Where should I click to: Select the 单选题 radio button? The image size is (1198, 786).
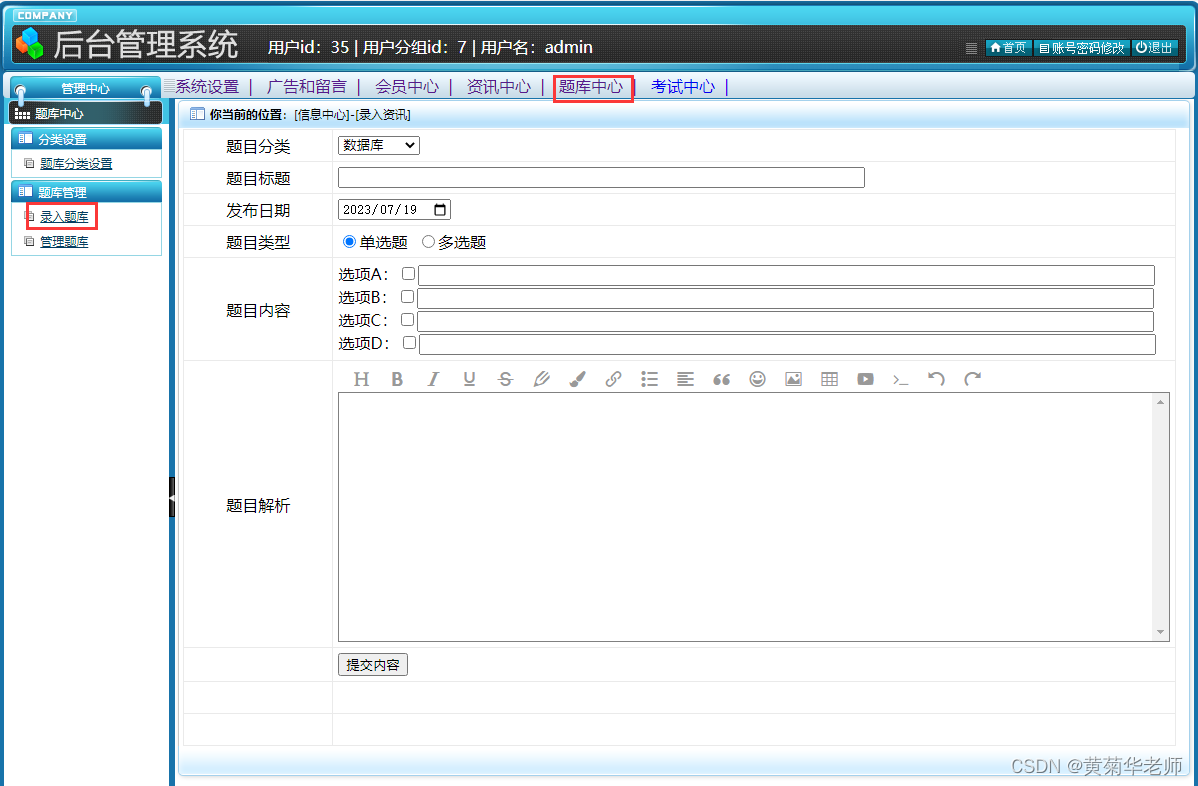348,241
